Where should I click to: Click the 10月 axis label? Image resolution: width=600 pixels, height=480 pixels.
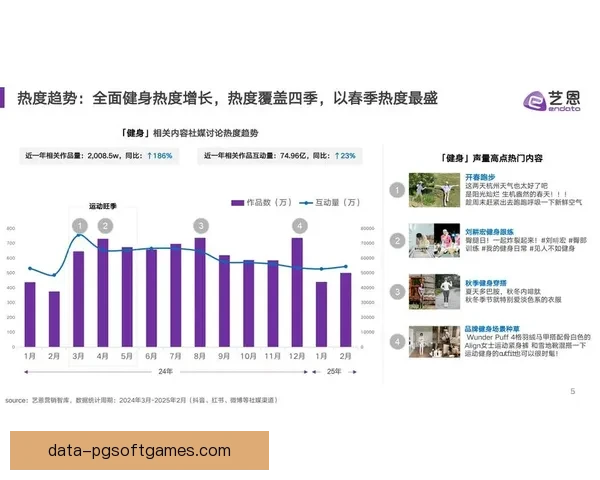coord(248,356)
